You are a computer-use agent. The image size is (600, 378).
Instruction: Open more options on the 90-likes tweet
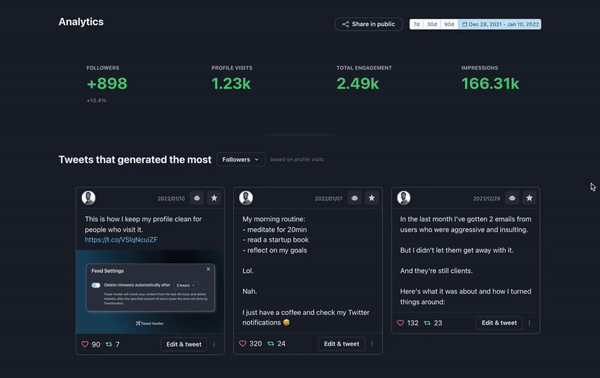[214, 344]
